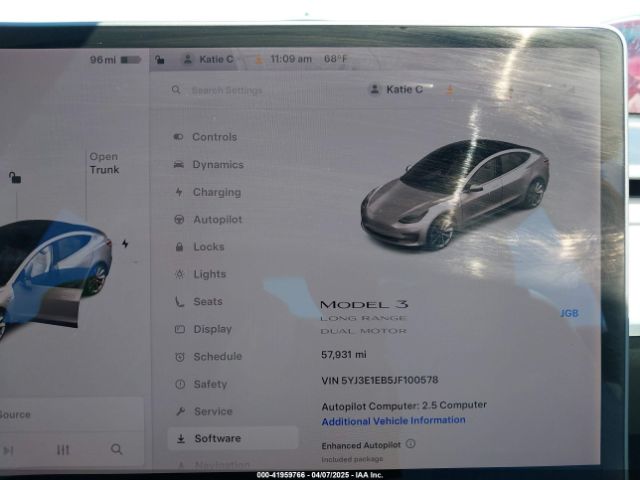Open the Locks settings section
This screenshot has height=480, width=640.
[x=208, y=247]
